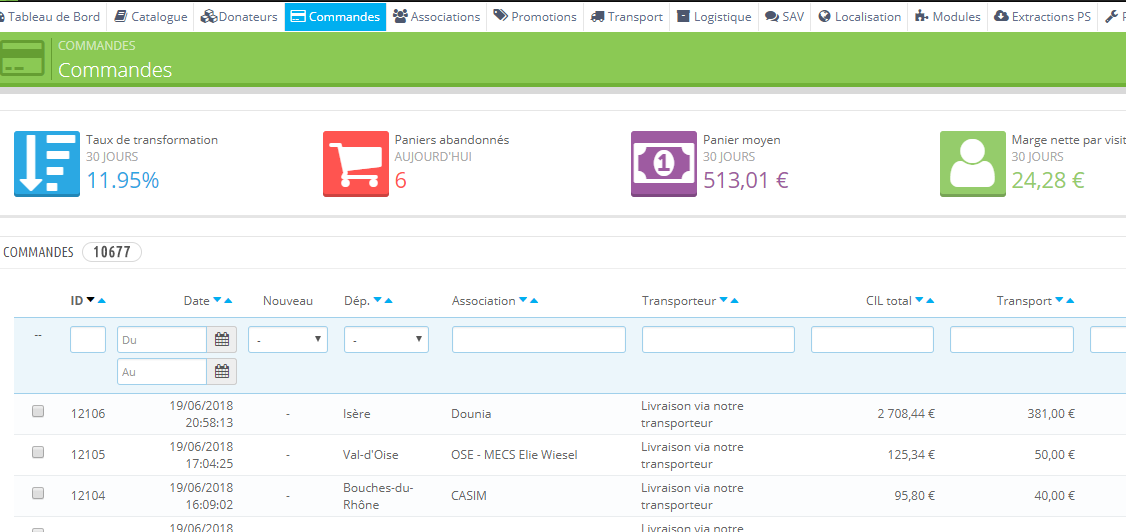This screenshot has width=1126, height=532.
Task: Select checkbox for order 12106
Action: coord(38,411)
